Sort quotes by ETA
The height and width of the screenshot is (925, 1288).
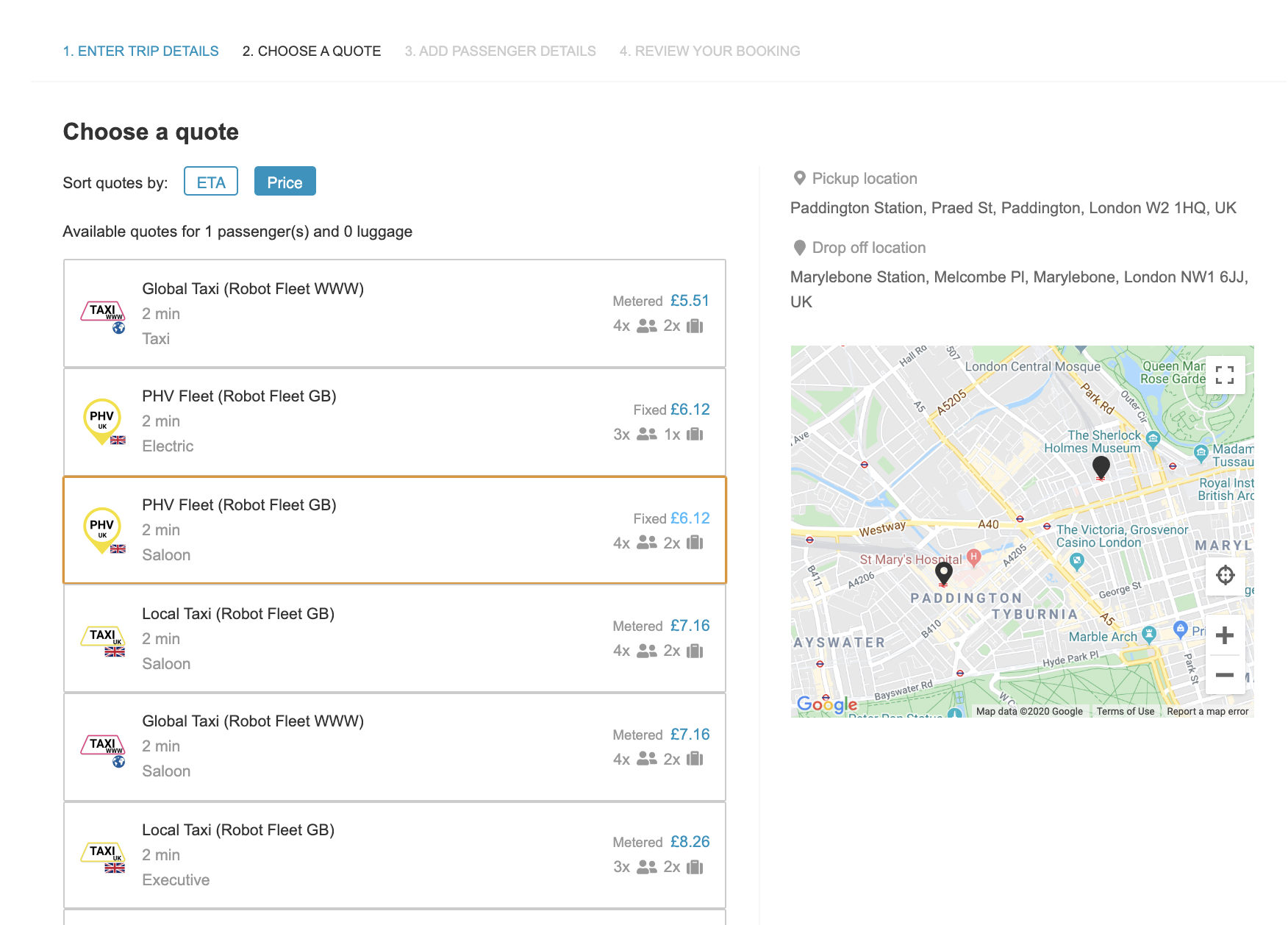coord(211,182)
